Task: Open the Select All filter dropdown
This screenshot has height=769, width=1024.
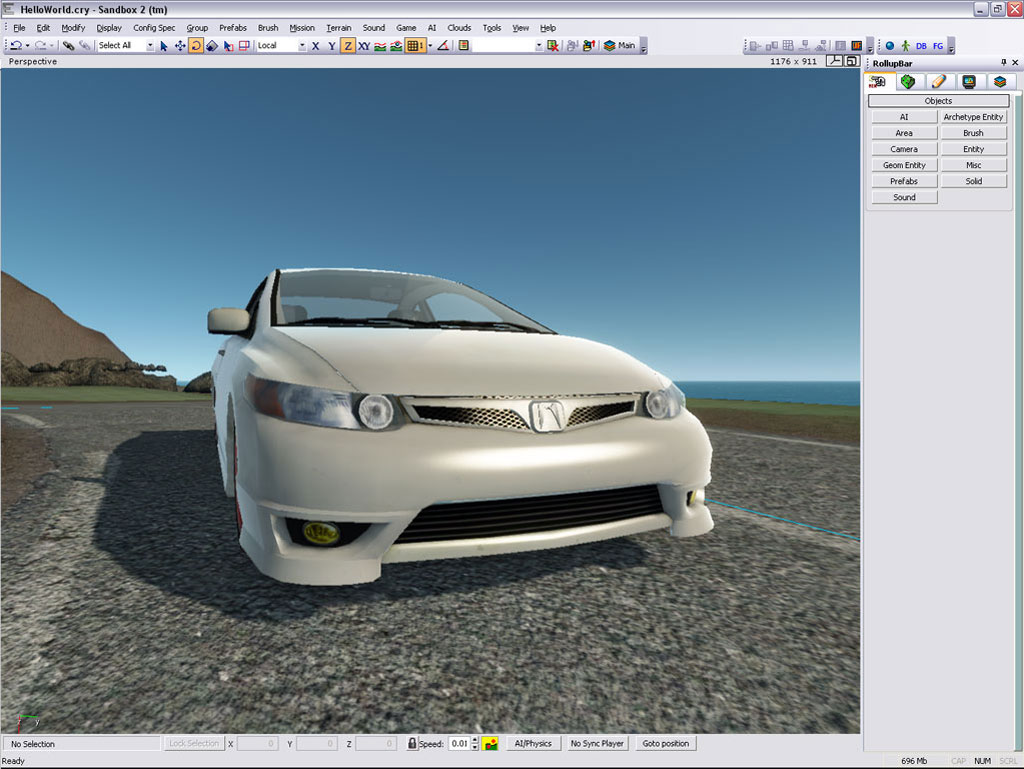Action: pyautogui.click(x=150, y=46)
